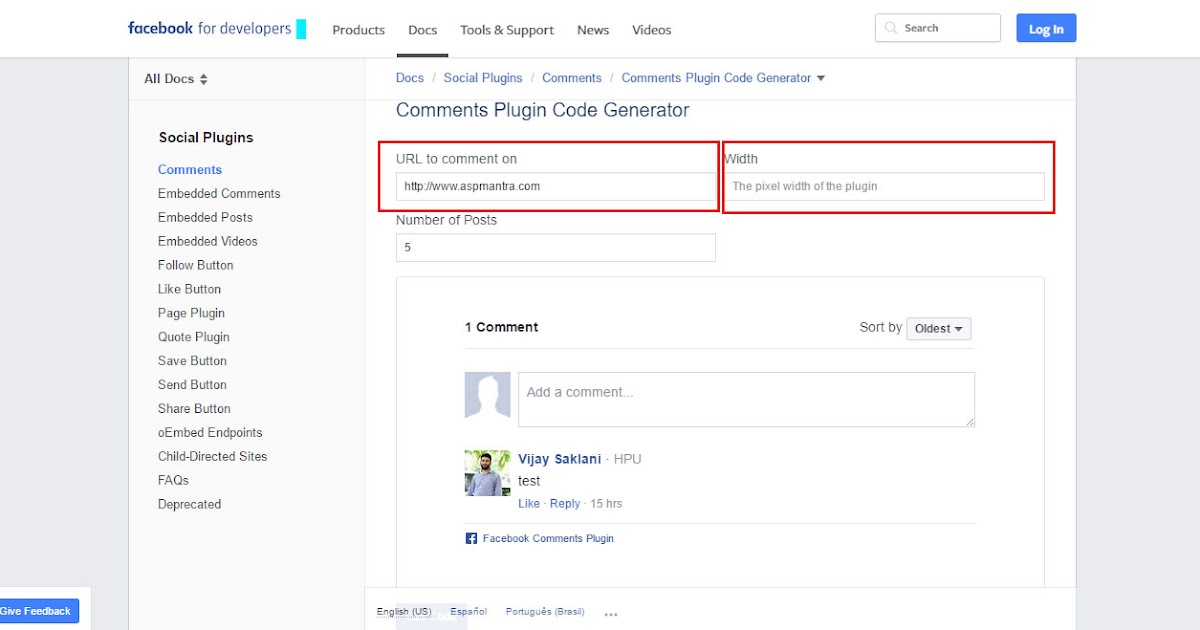Open the Oldest sort dropdown
Image resolution: width=1200 pixels, height=630 pixels.
coord(938,328)
